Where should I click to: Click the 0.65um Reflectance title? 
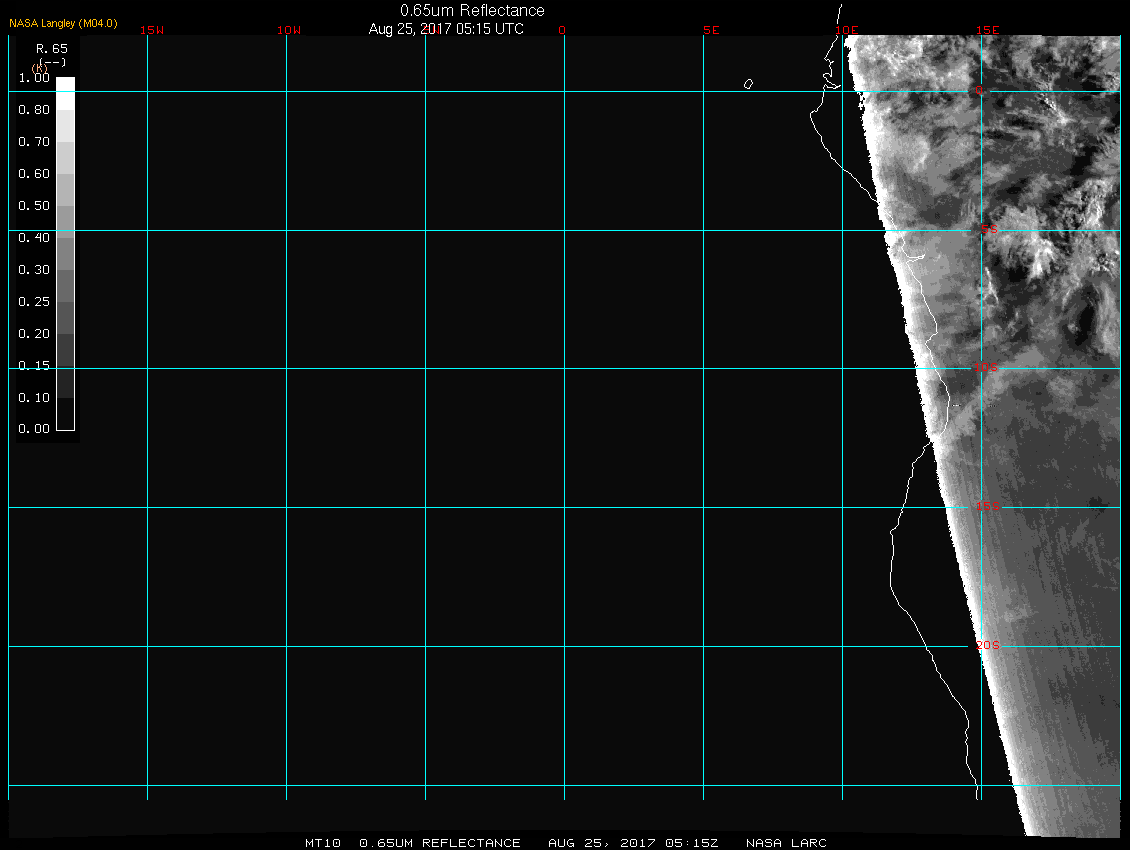pos(472,10)
